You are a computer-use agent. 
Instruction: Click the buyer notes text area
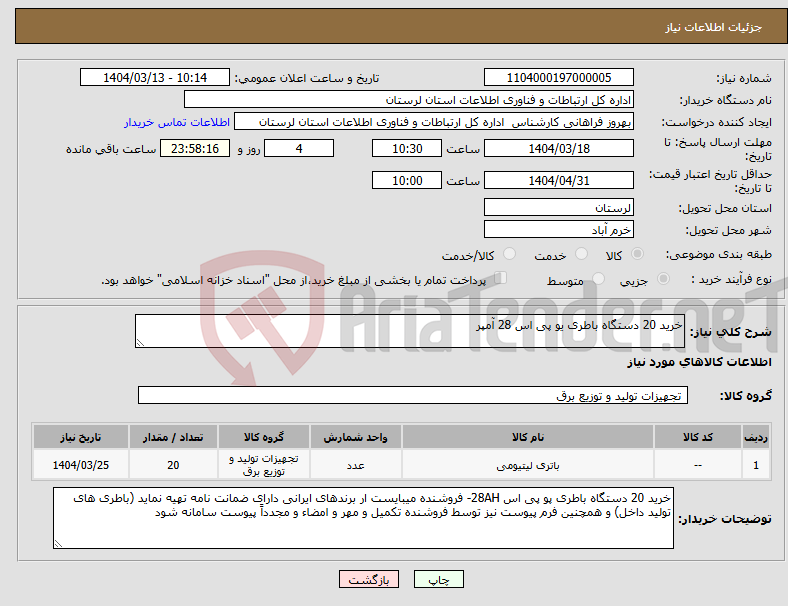point(363,518)
